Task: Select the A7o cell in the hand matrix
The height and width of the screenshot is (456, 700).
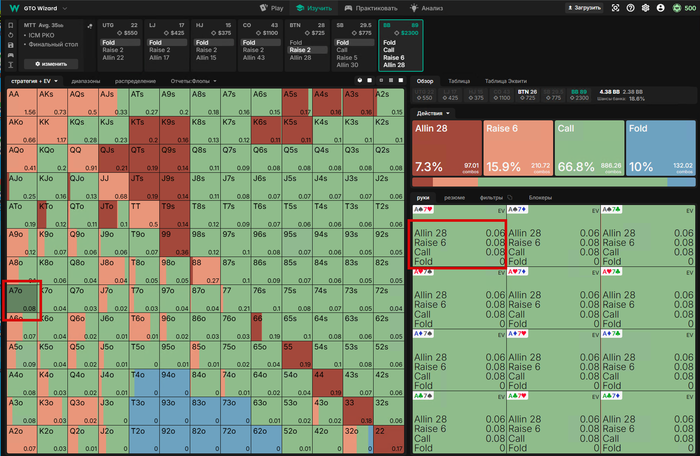Action: (22, 299)
